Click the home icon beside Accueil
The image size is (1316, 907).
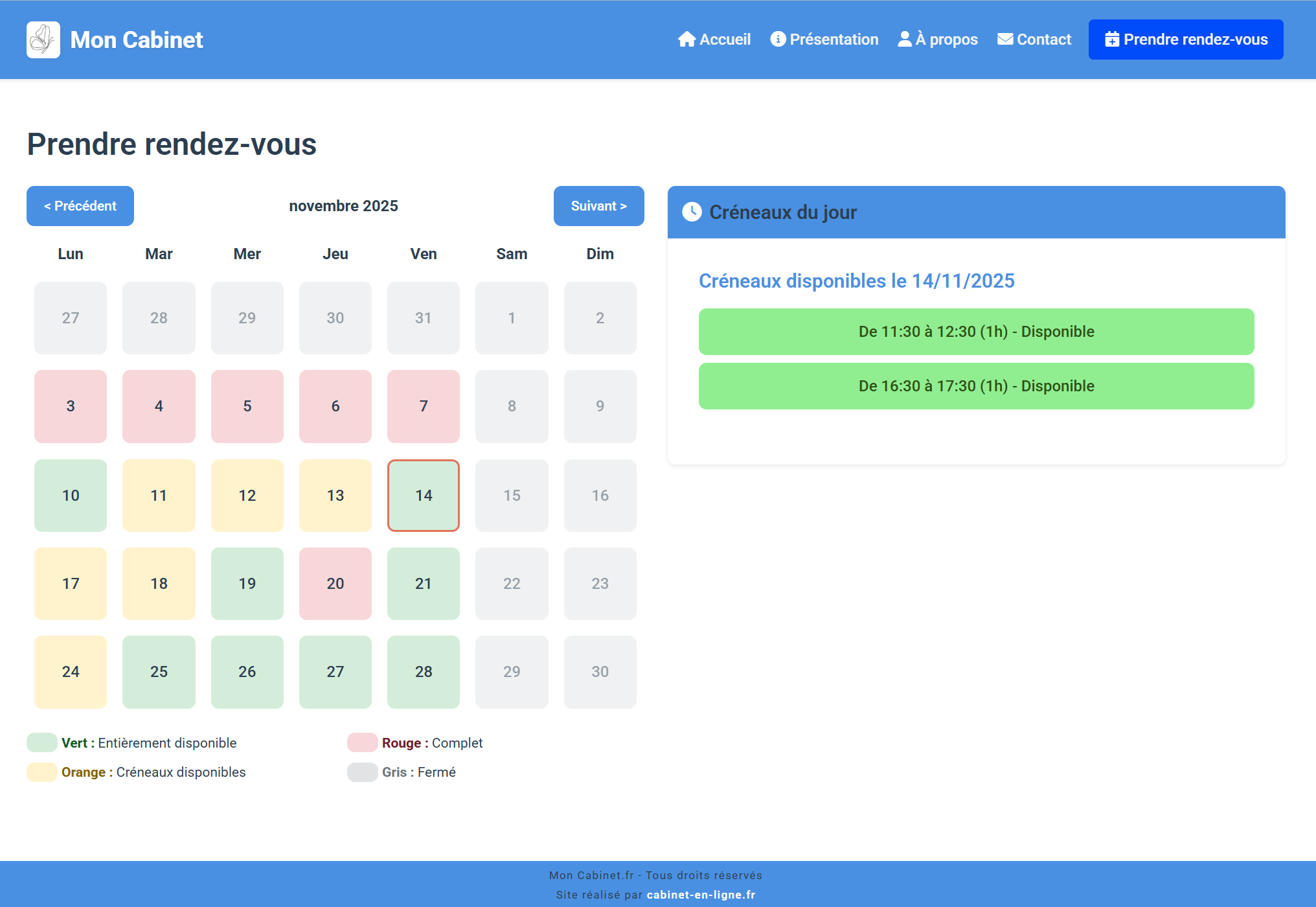(x=686, y=40)
